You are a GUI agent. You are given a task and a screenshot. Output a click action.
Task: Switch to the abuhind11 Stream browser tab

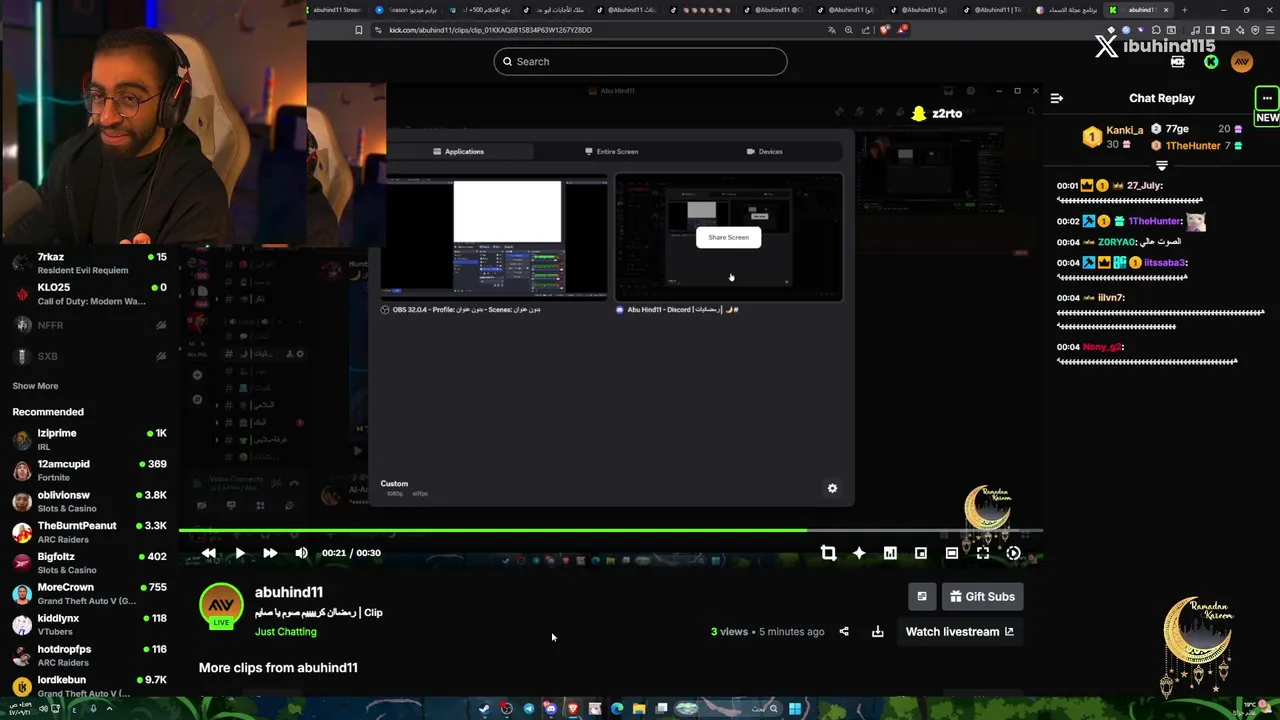[x=337, y=10]
